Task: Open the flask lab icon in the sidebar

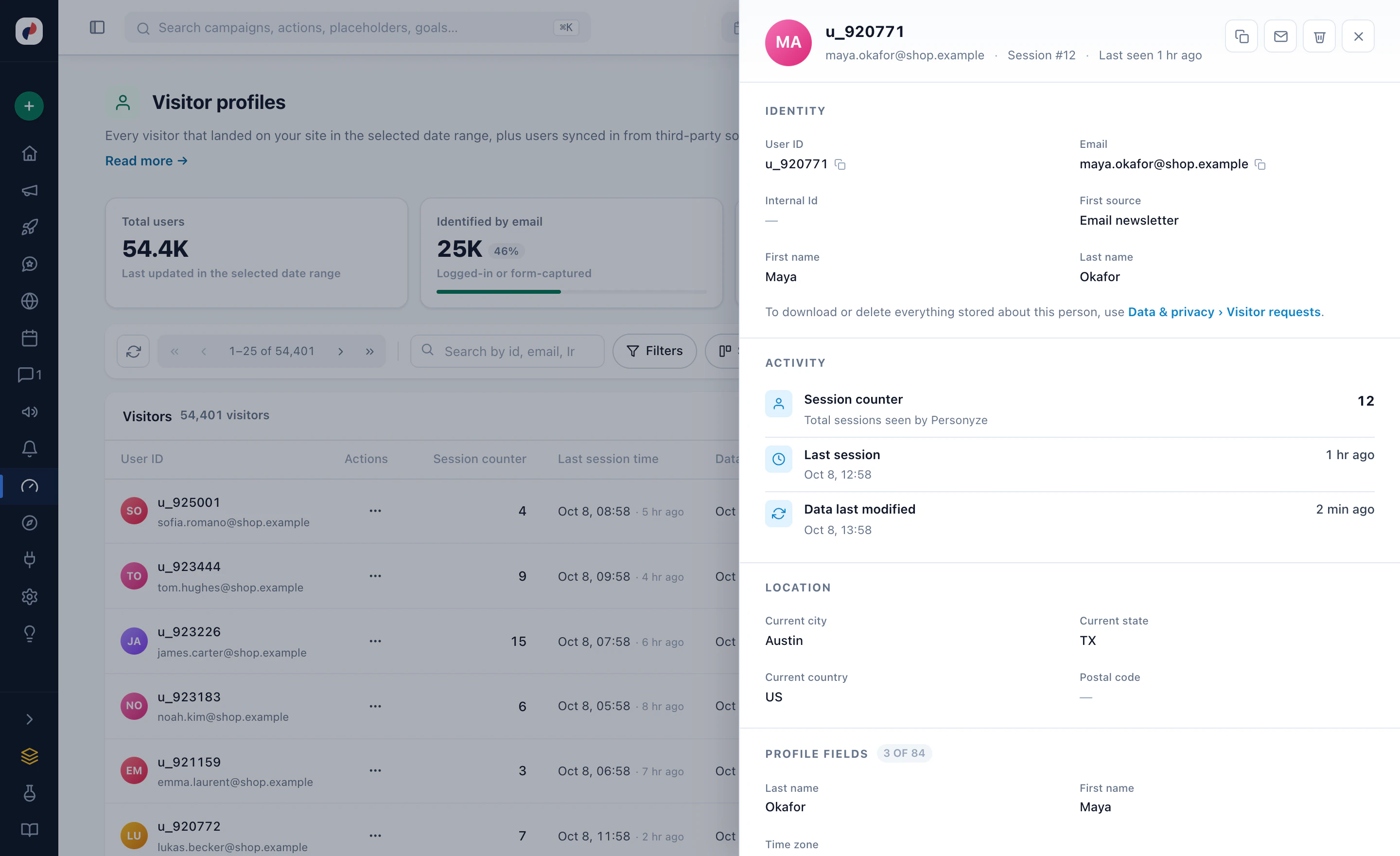Action: 29,793
